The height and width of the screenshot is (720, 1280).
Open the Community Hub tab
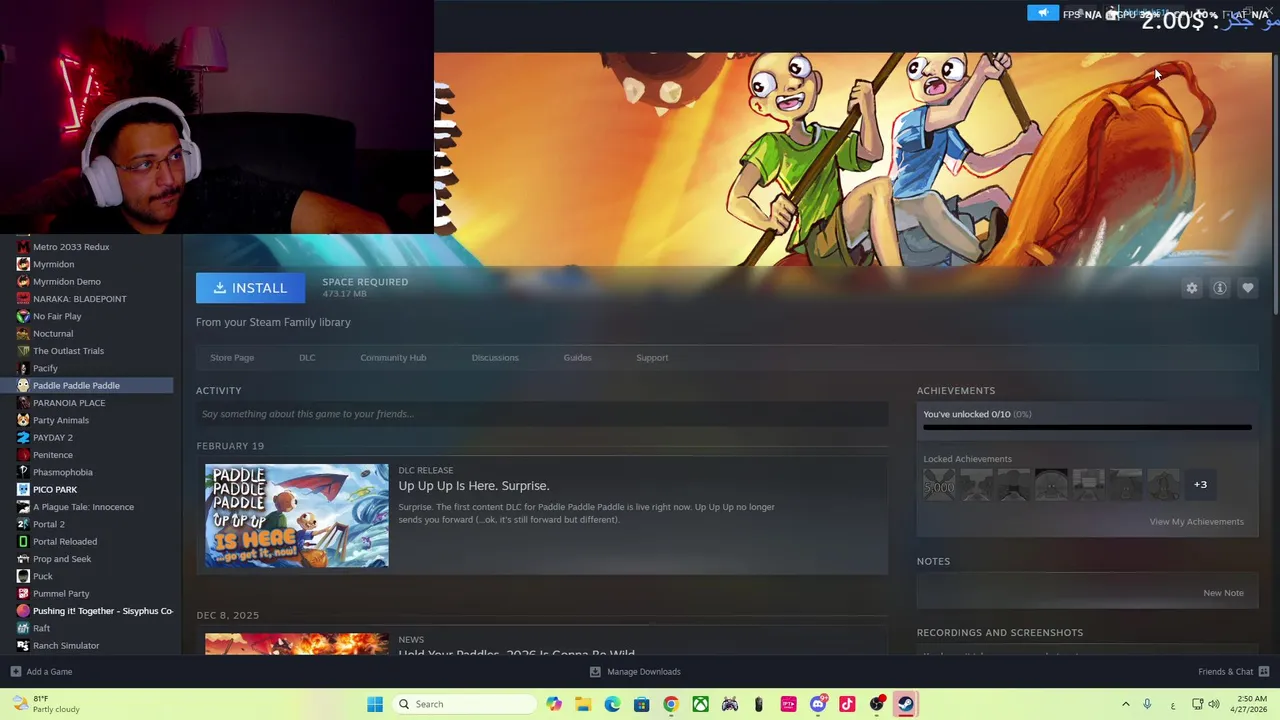(x=393, y=357)
